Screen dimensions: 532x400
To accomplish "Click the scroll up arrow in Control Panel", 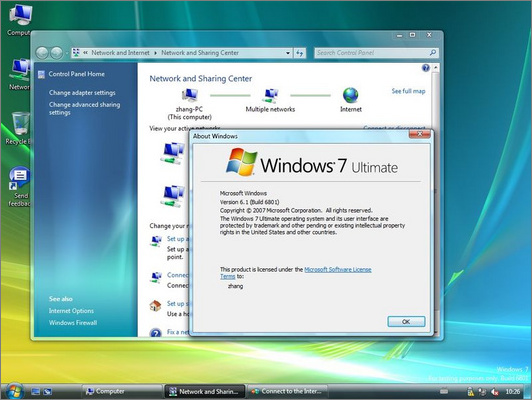I will point(436,68).
